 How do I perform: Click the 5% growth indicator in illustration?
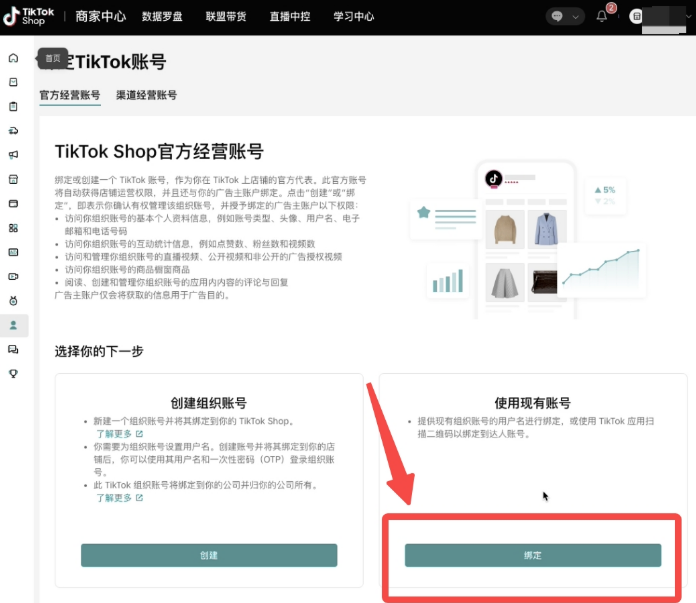[605, 190]
